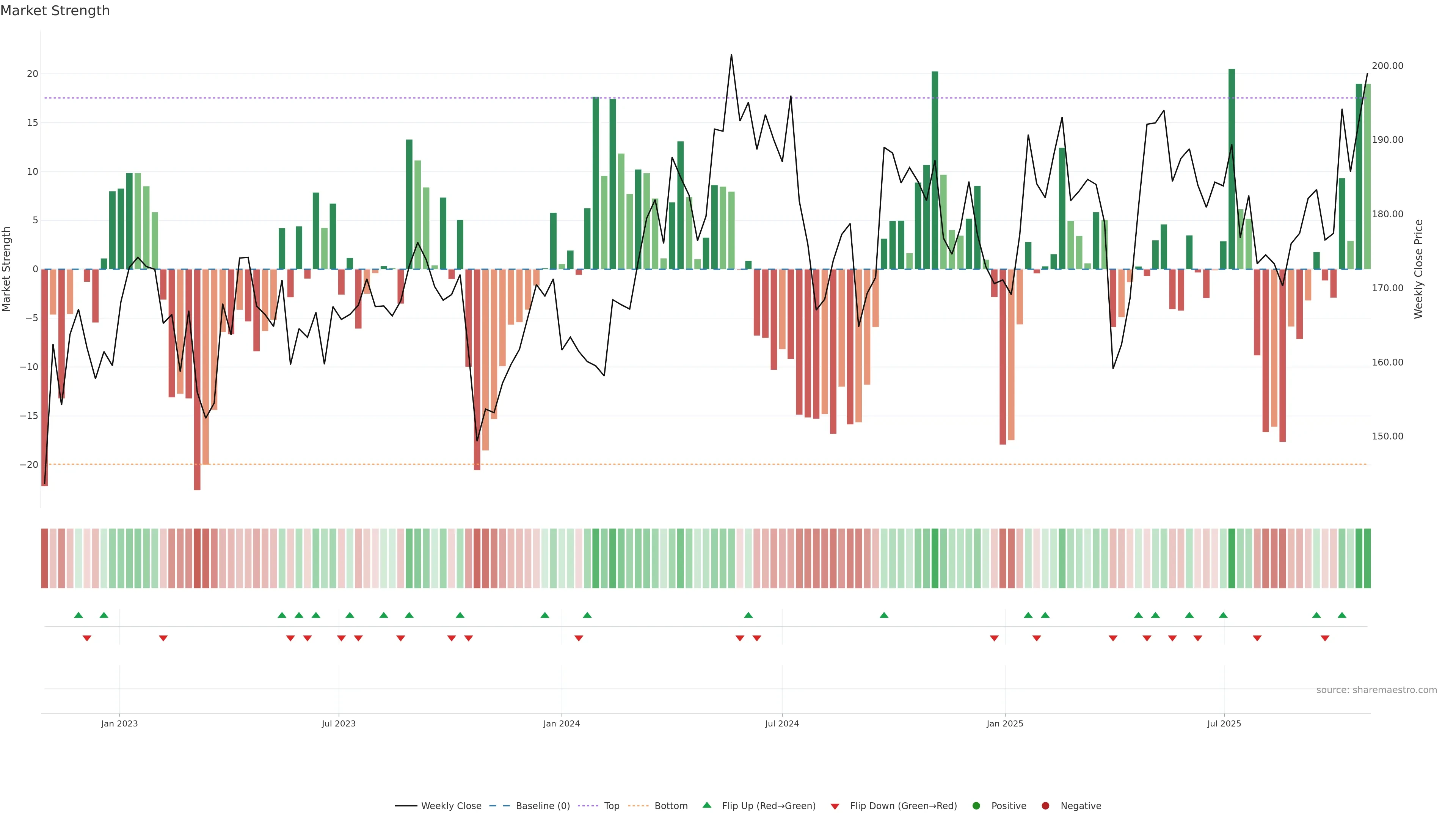
Task: Toggle Baseline (0) legend entry
Action: pos(542,805)
